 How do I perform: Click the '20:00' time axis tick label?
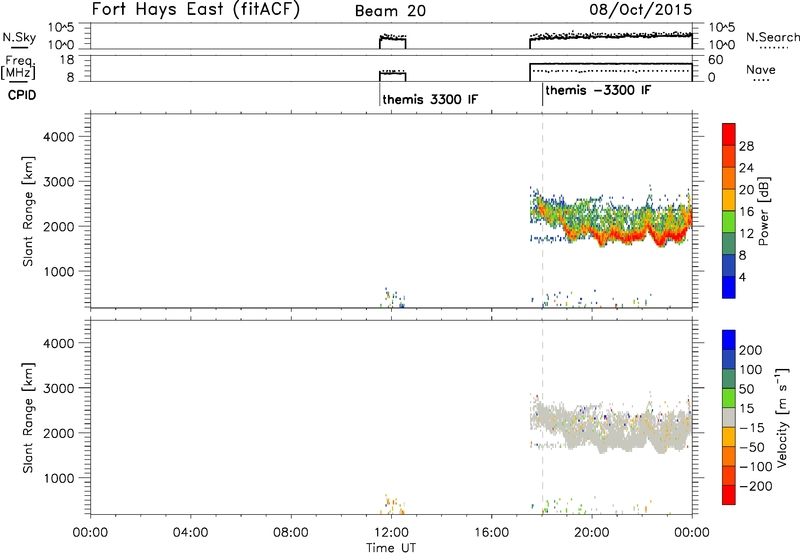[x=592, y=533]
